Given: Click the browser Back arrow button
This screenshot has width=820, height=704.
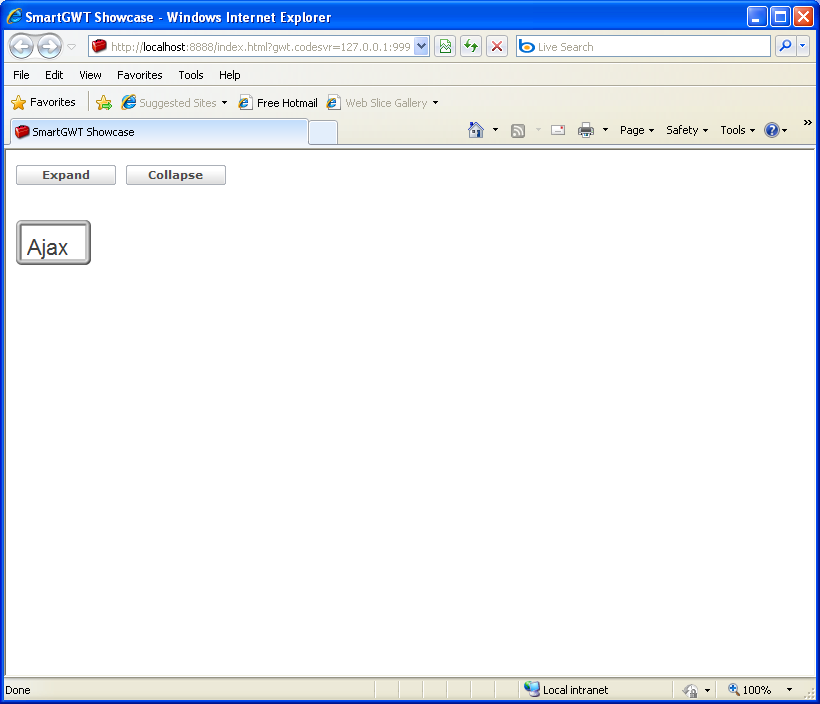Looking at the screenshot, I should 21,47.
